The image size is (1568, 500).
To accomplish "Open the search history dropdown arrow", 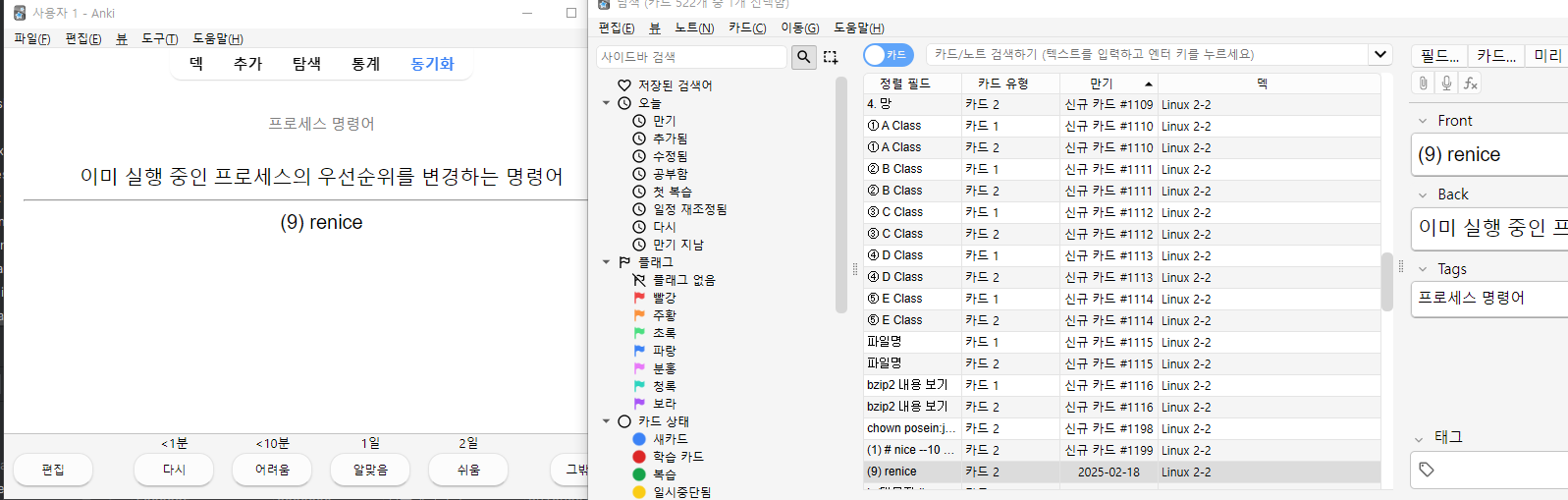I will 1380,54.
